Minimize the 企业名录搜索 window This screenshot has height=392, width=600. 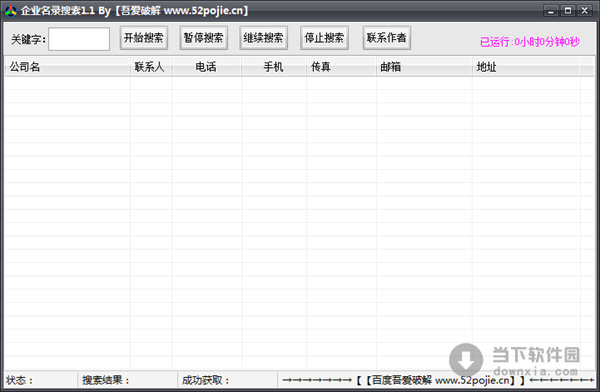[551, 11]
